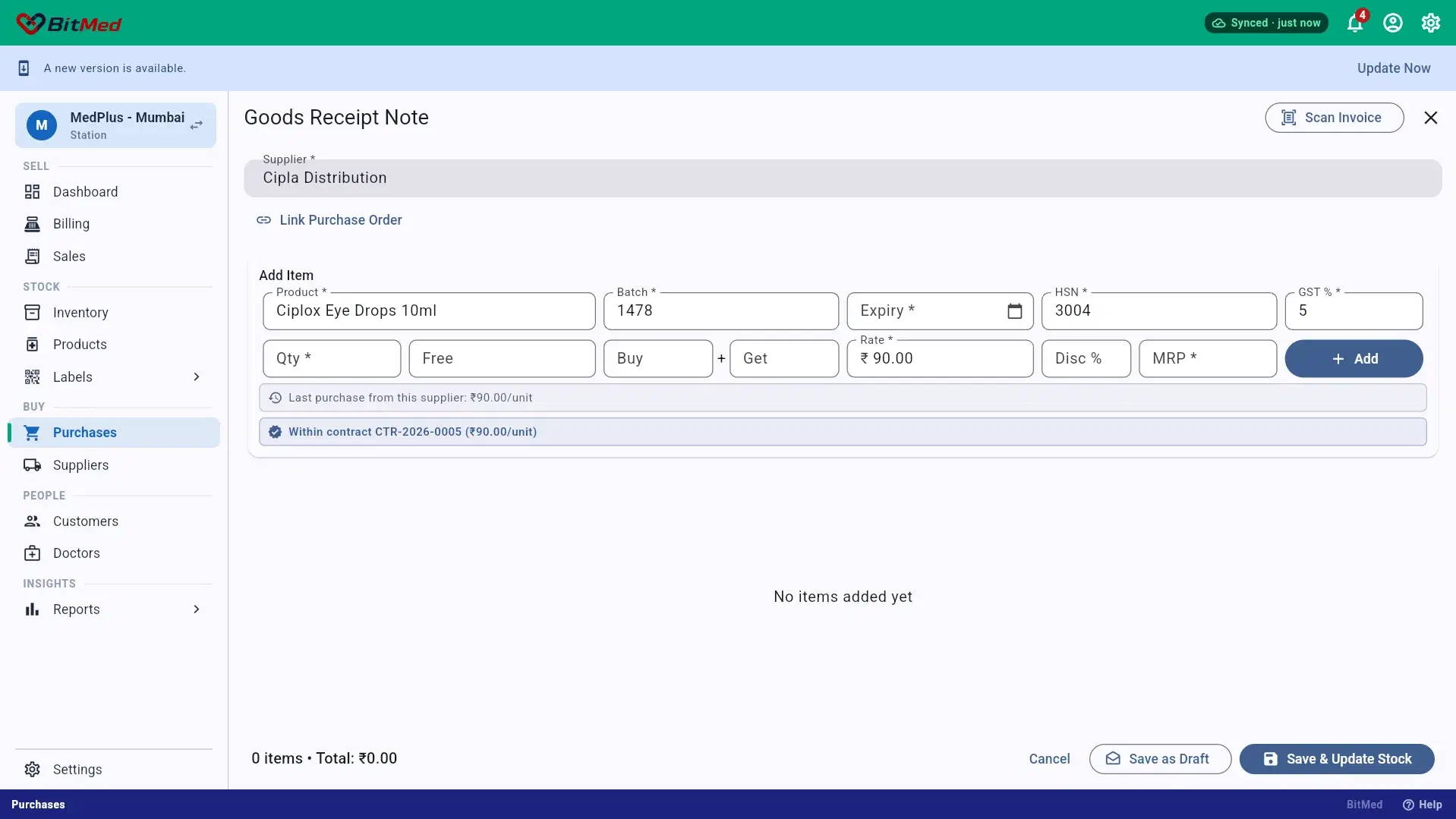Open the Supplier dropdown field
The width and height of the screenshot is (1456, 819).
(843, 178)
